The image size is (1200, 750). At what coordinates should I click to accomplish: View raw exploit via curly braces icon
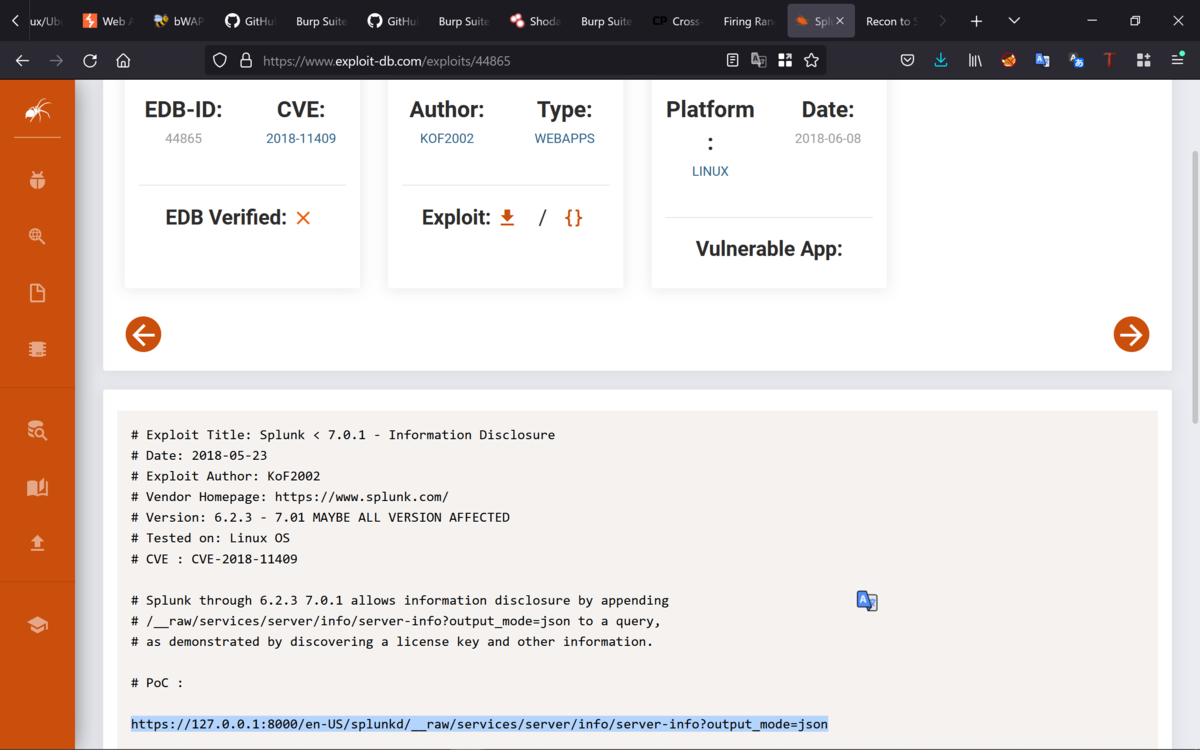pyautogui.click(x=573, y=217)
